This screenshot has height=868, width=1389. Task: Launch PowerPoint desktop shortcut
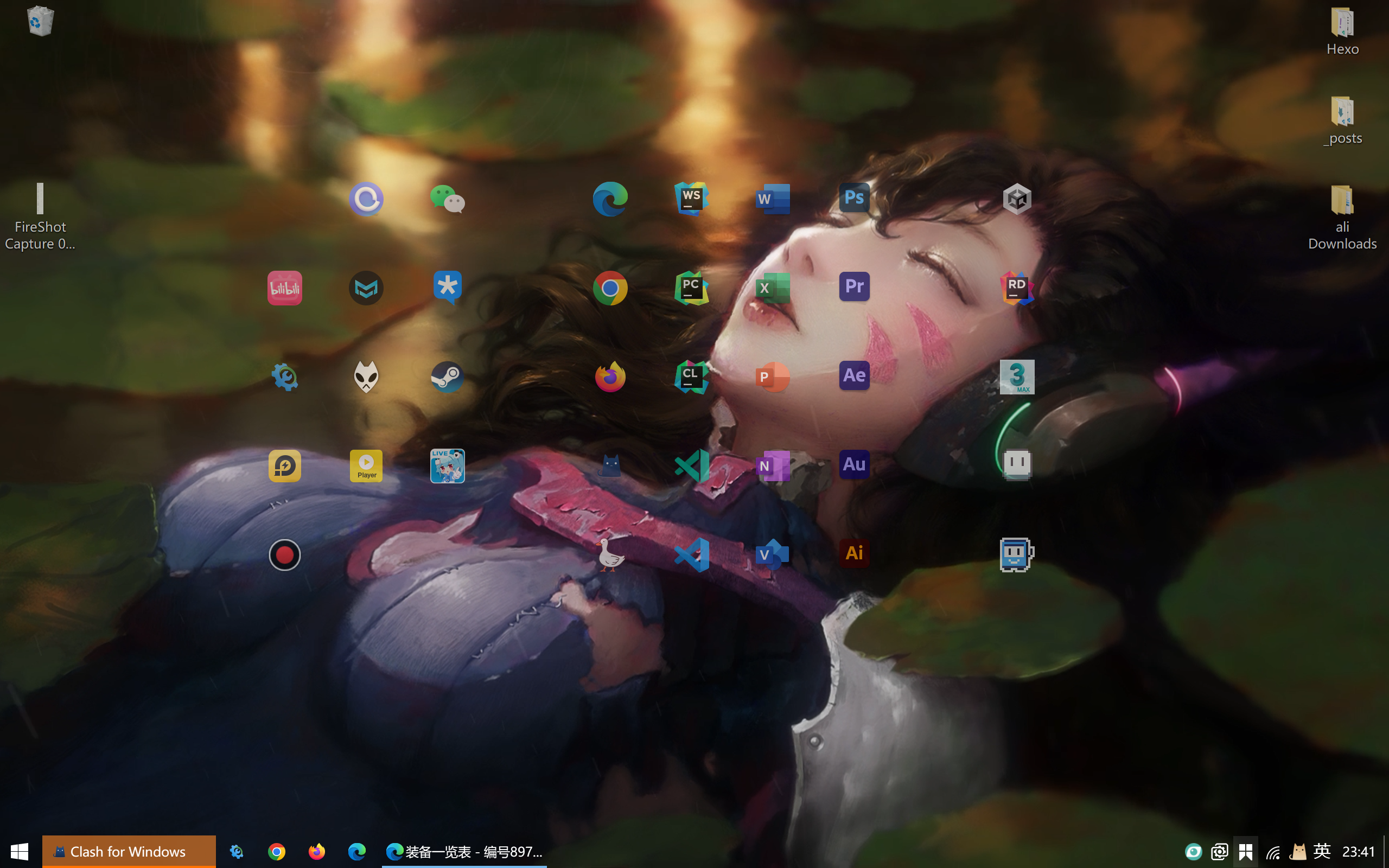pyautogui.click(x=773, y=377)
